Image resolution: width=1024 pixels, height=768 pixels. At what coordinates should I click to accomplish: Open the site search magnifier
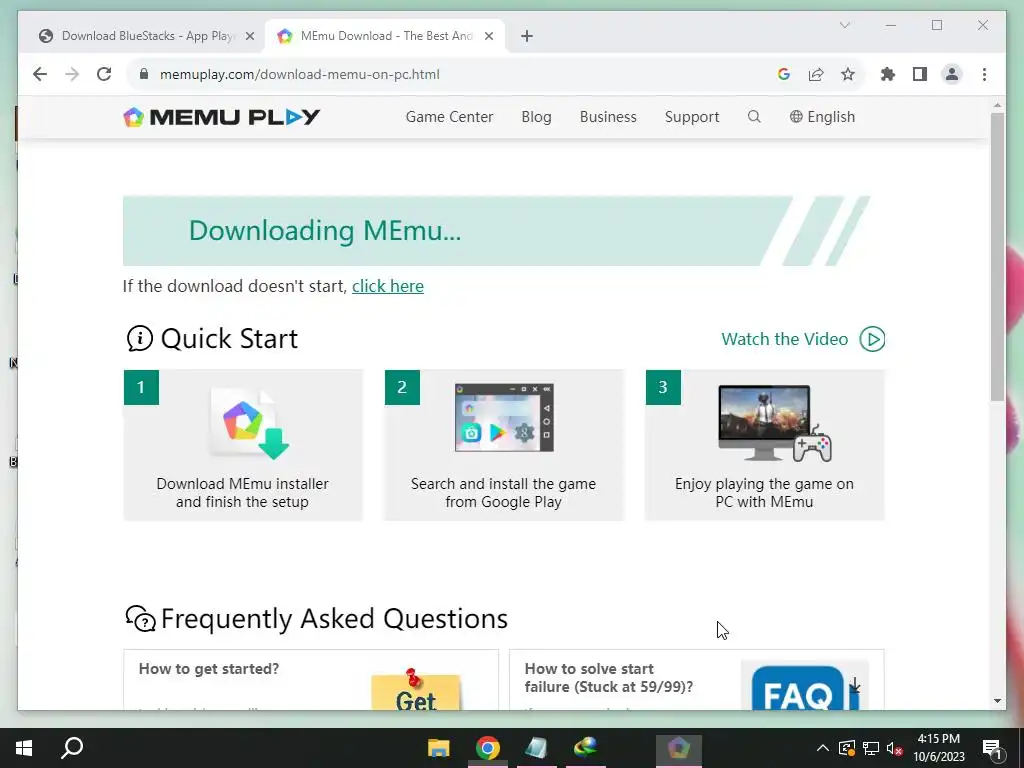754,117
